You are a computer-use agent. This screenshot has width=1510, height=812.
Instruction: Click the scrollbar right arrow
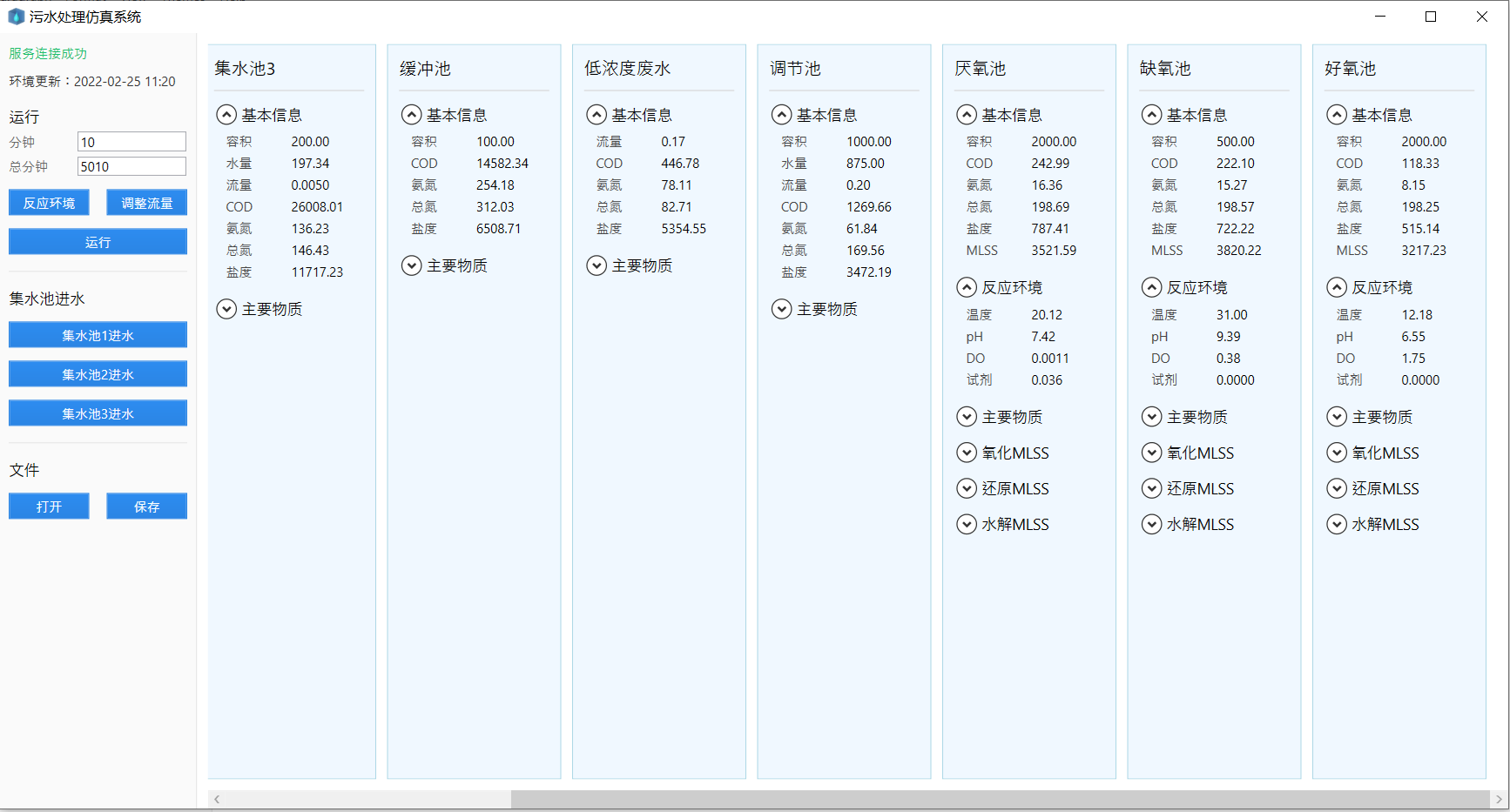(x=1498, y=799)
